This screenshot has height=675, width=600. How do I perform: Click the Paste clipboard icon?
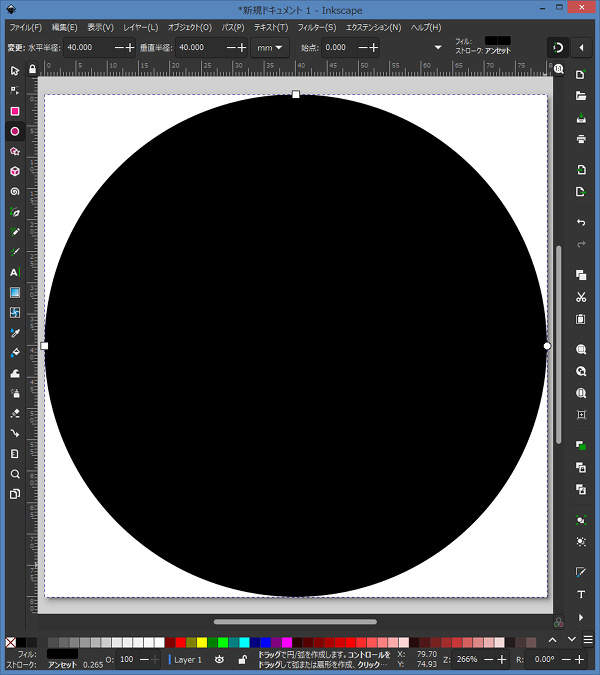(581, 319)
